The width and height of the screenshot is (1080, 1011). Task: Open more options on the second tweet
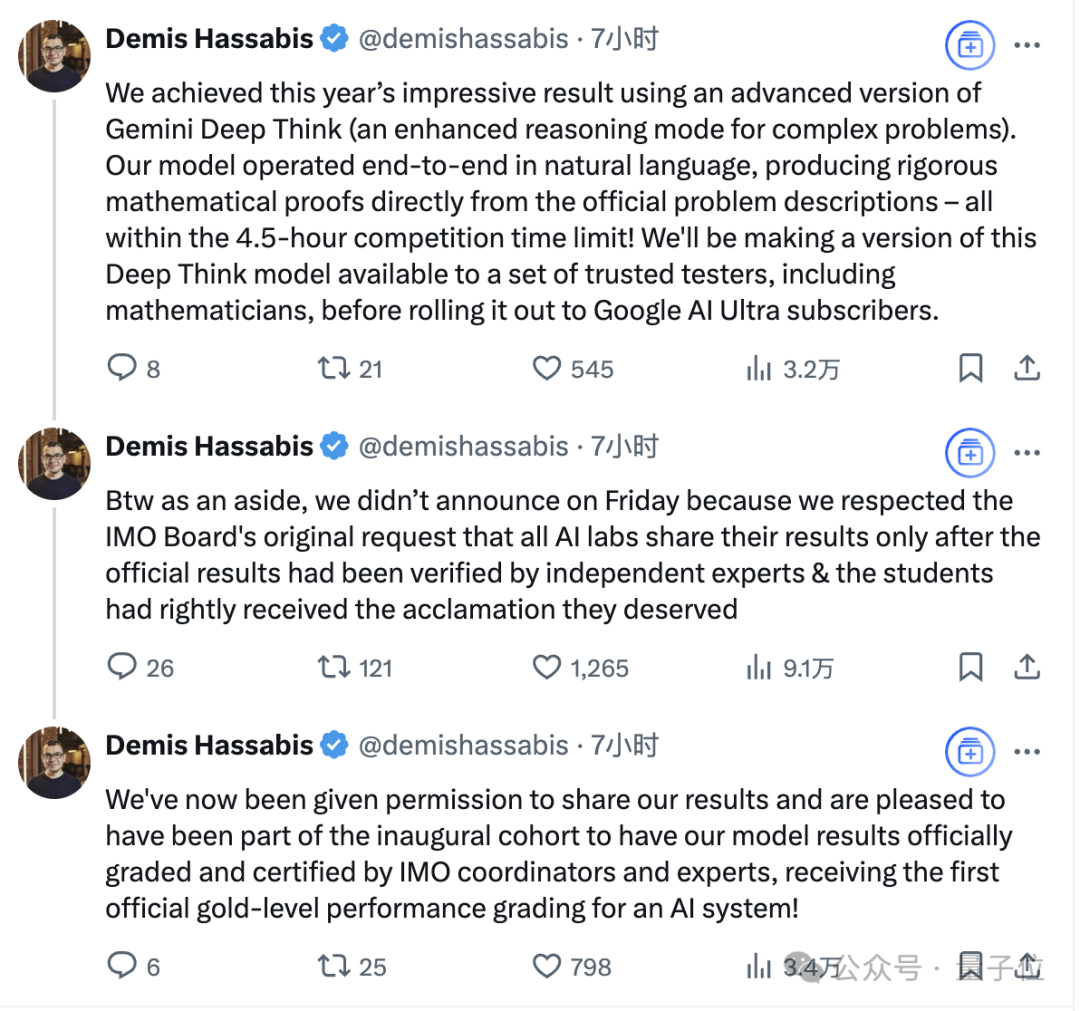1027,453
